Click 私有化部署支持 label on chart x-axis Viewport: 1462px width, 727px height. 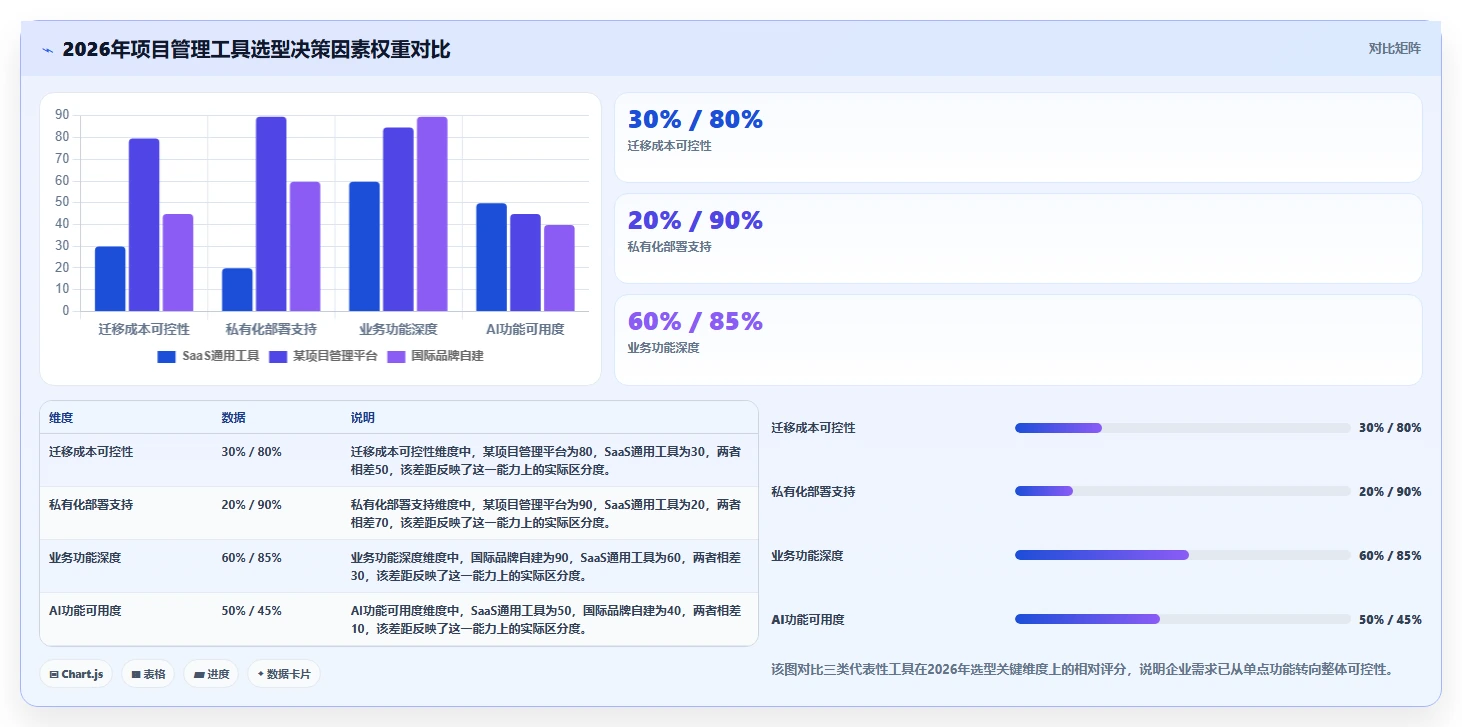click(x=271, y=329)
